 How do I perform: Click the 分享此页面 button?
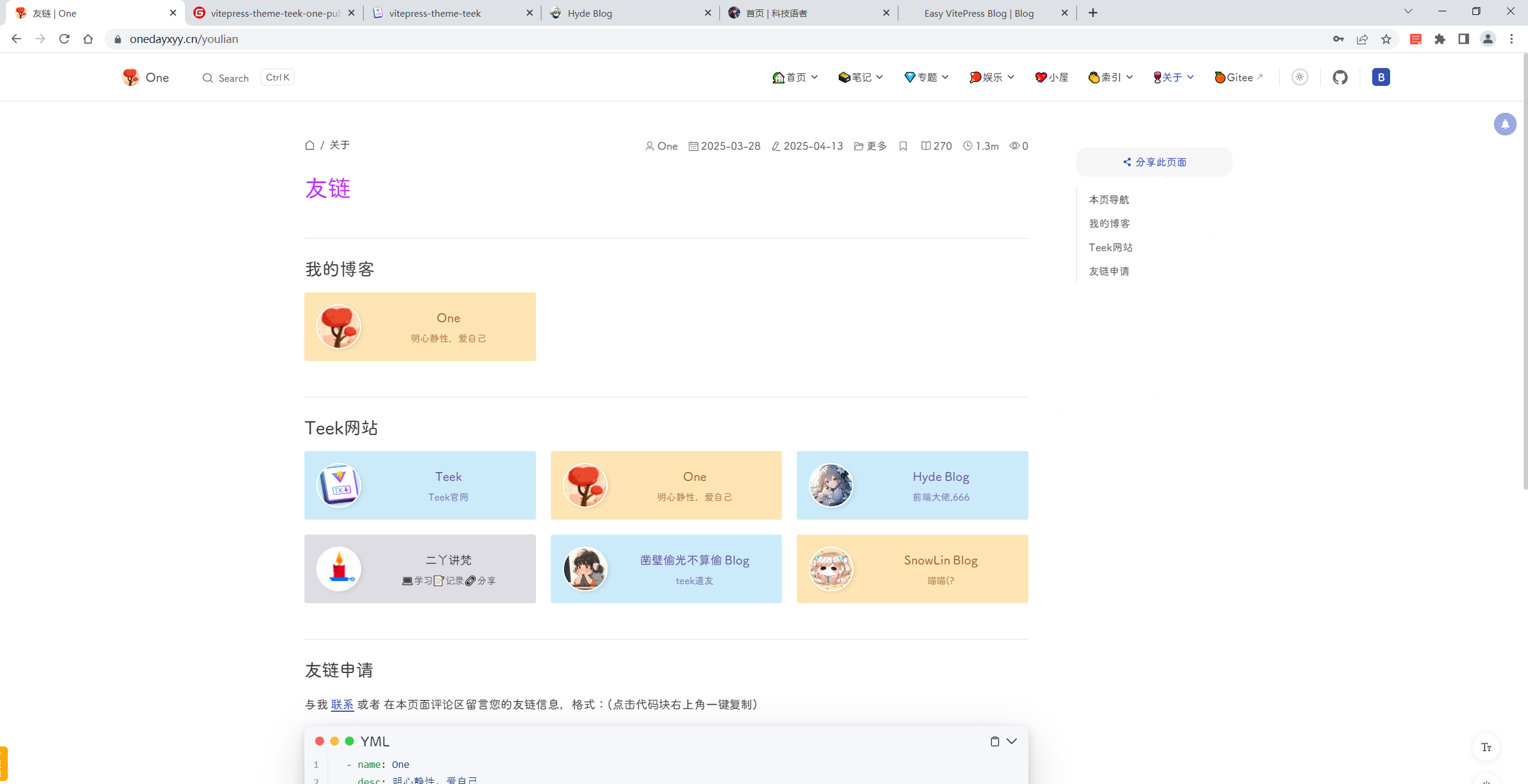(1154, 162)
